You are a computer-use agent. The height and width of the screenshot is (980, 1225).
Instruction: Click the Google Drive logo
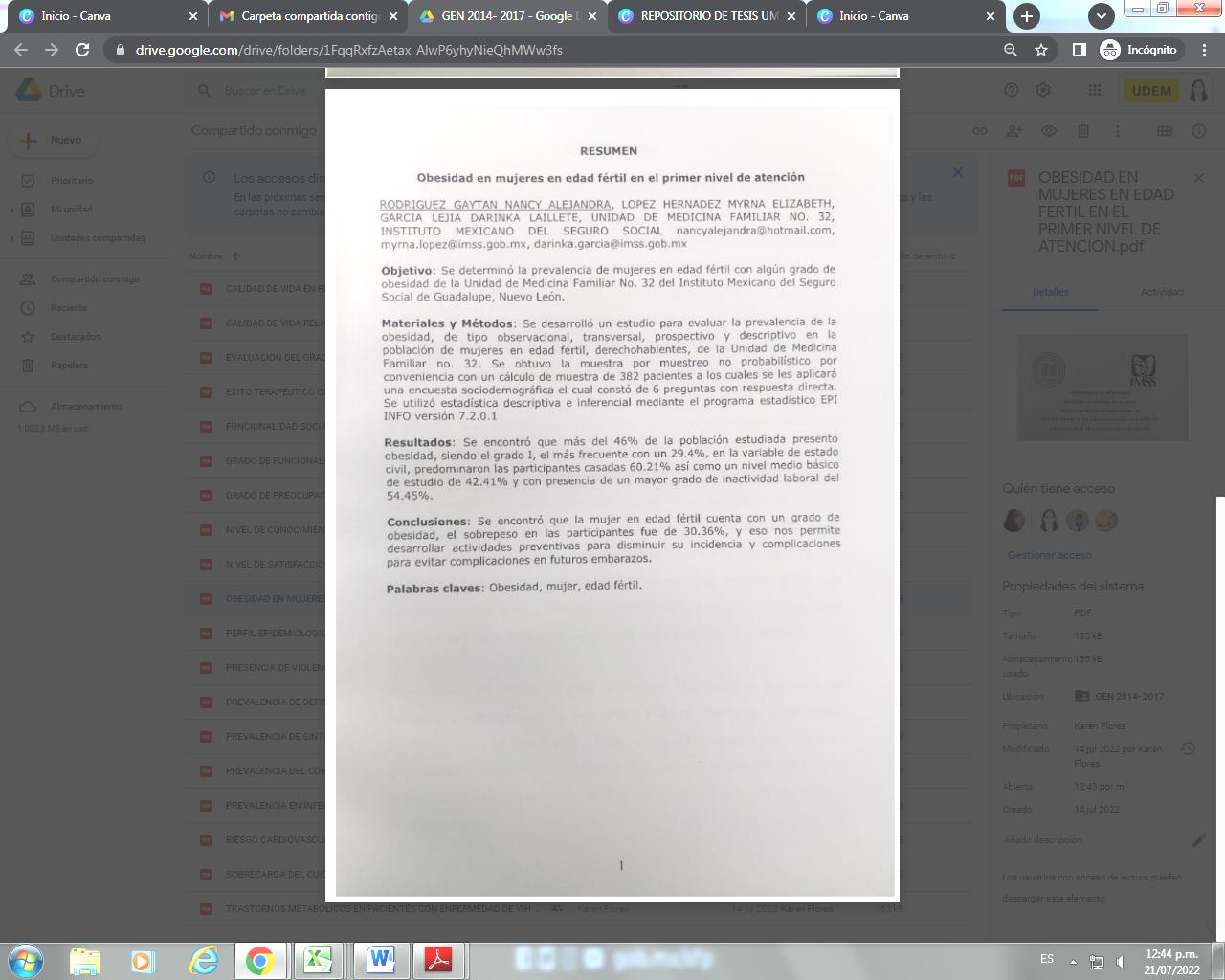pos(50,91)
